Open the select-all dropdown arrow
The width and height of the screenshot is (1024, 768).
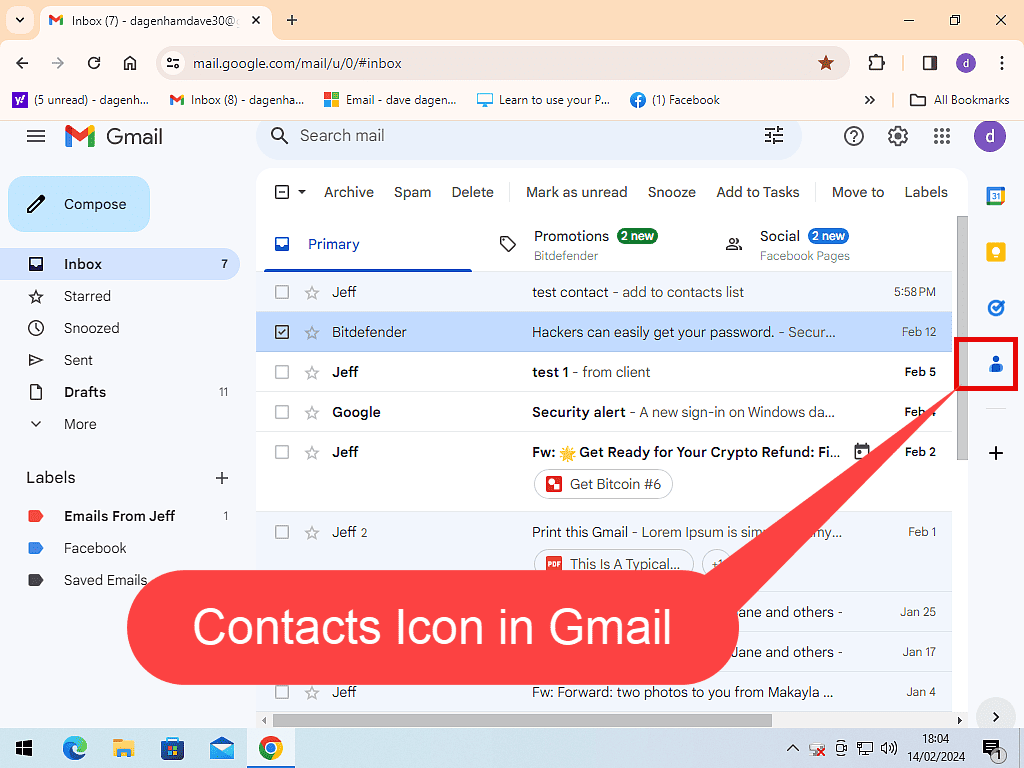pyautogui.click(x=302, y=192)
